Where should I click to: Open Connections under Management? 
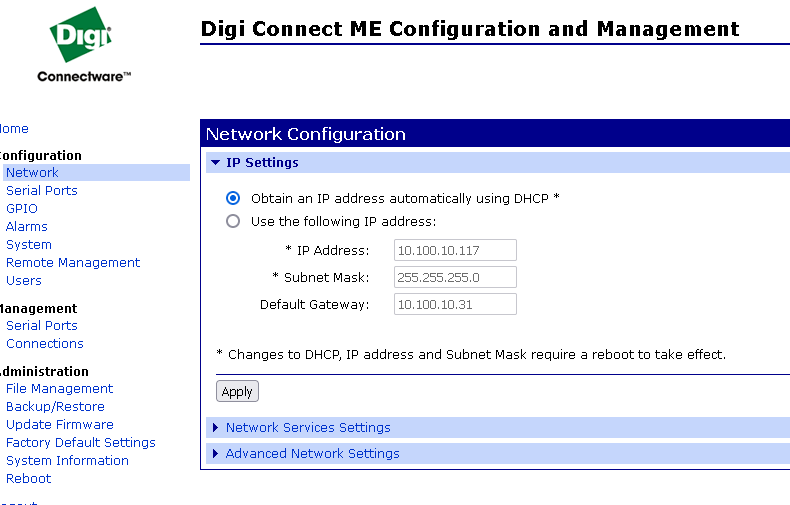pyautogui.click(x=44, y=343)
